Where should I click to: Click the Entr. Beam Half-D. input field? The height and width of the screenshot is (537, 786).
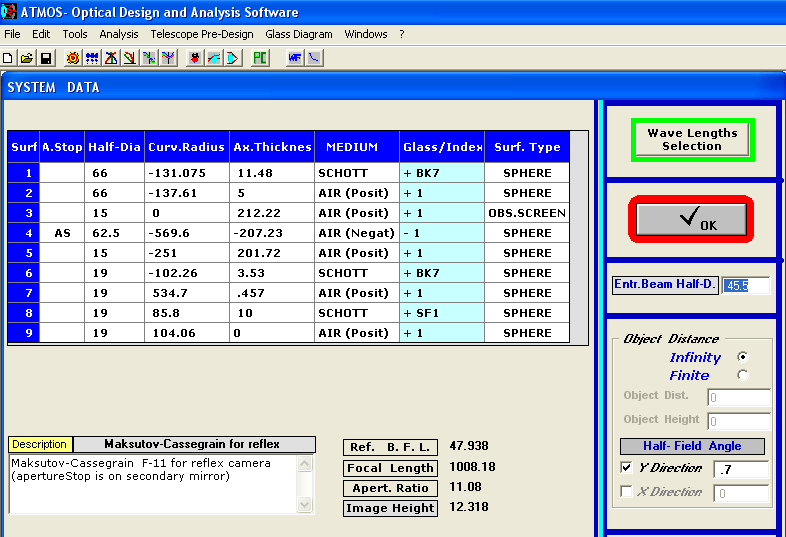(746, 285)
